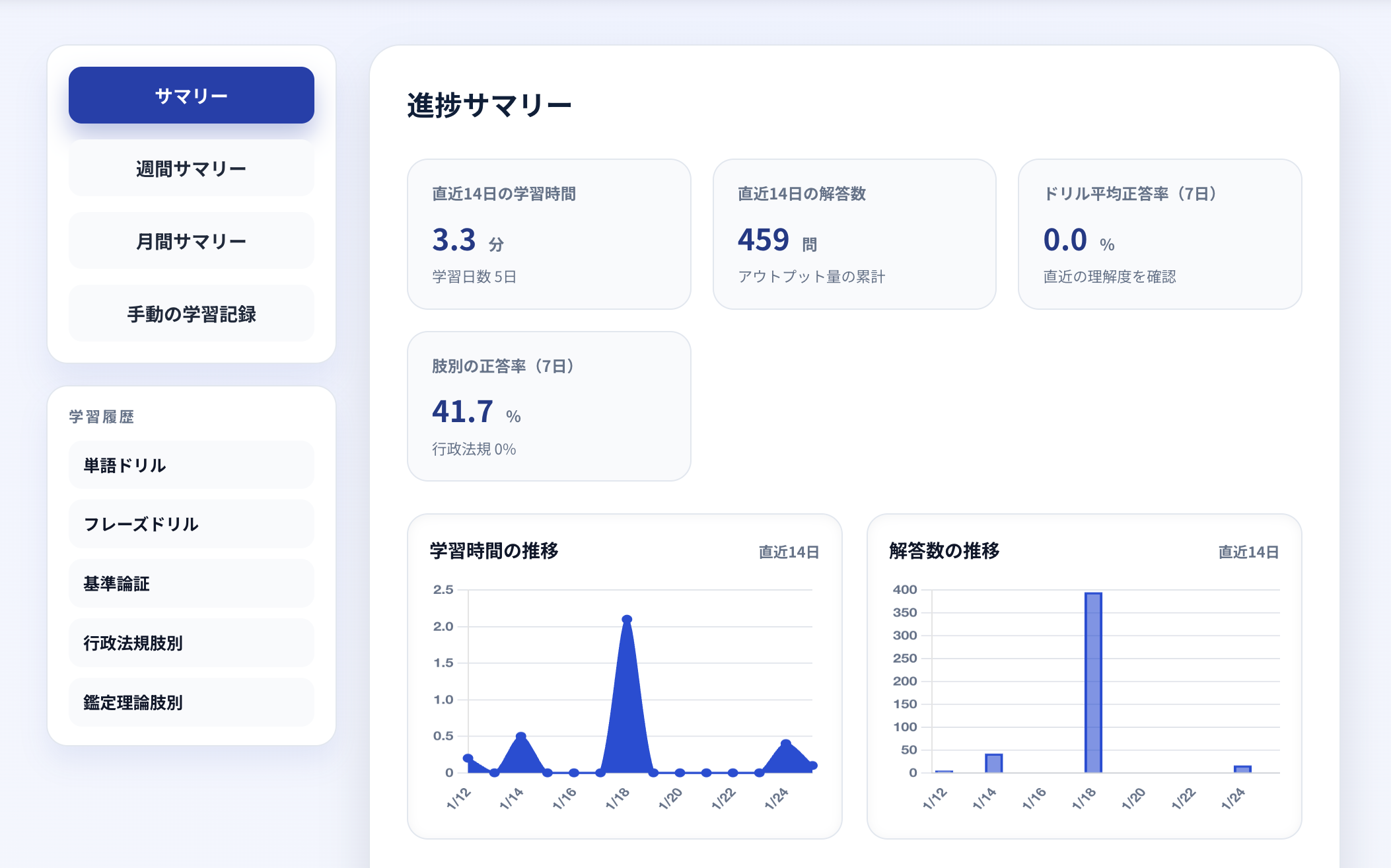Select the 手動の学習記録 menu item

coord(190,313)
